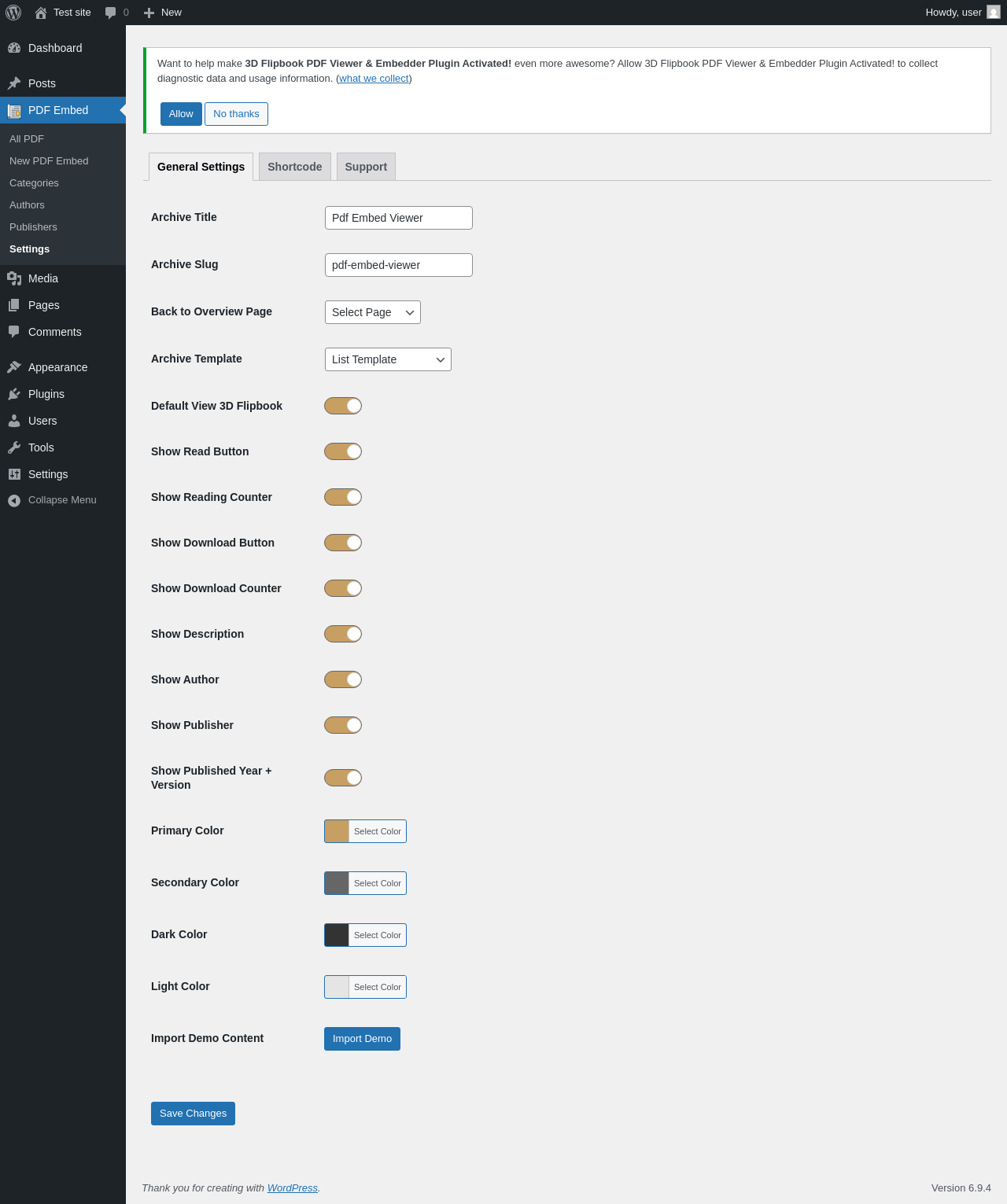Open Media library icon
Screen dimensions: 1007x1204
[14, 278]
